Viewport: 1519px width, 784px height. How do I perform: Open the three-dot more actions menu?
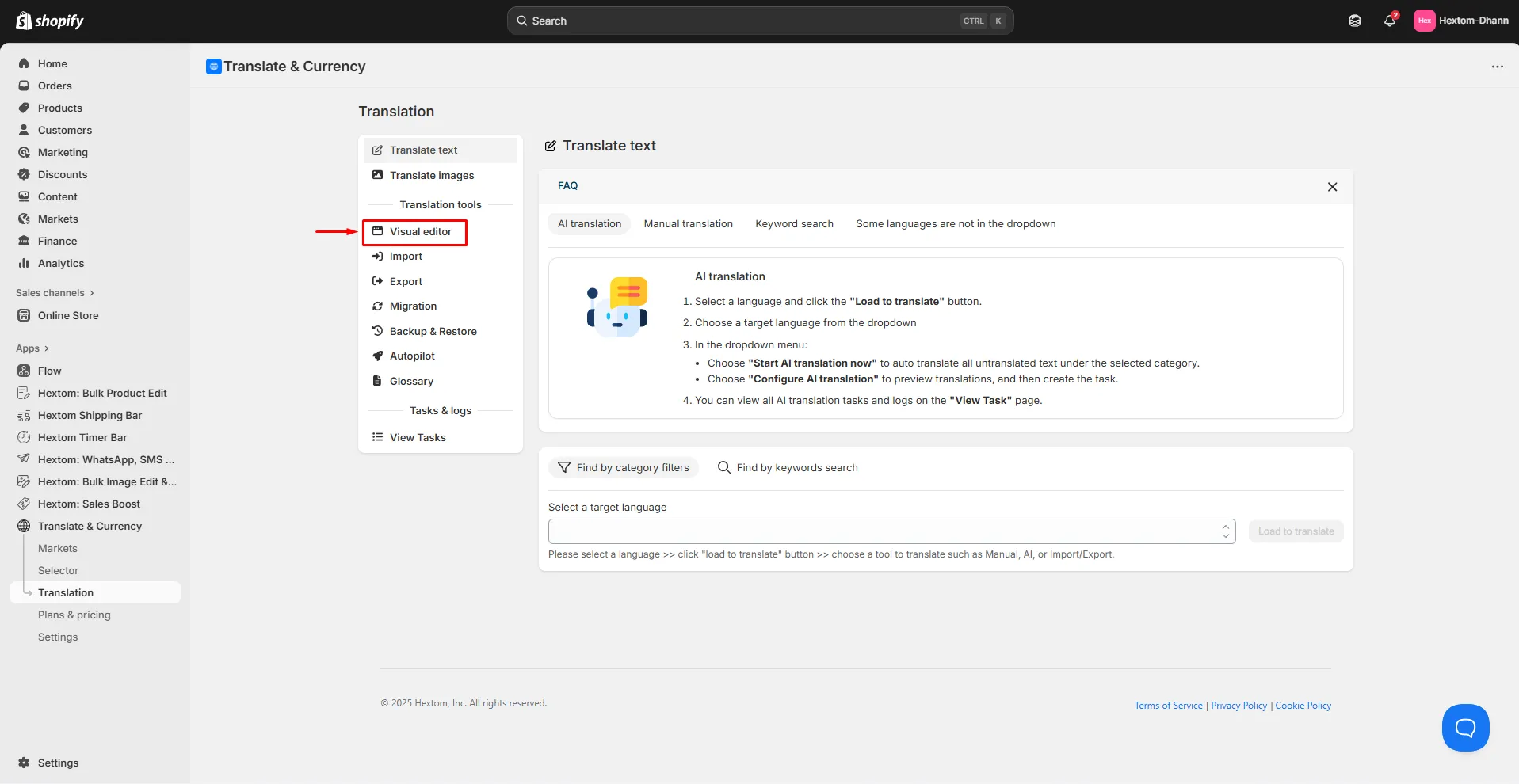[1497, 67]
